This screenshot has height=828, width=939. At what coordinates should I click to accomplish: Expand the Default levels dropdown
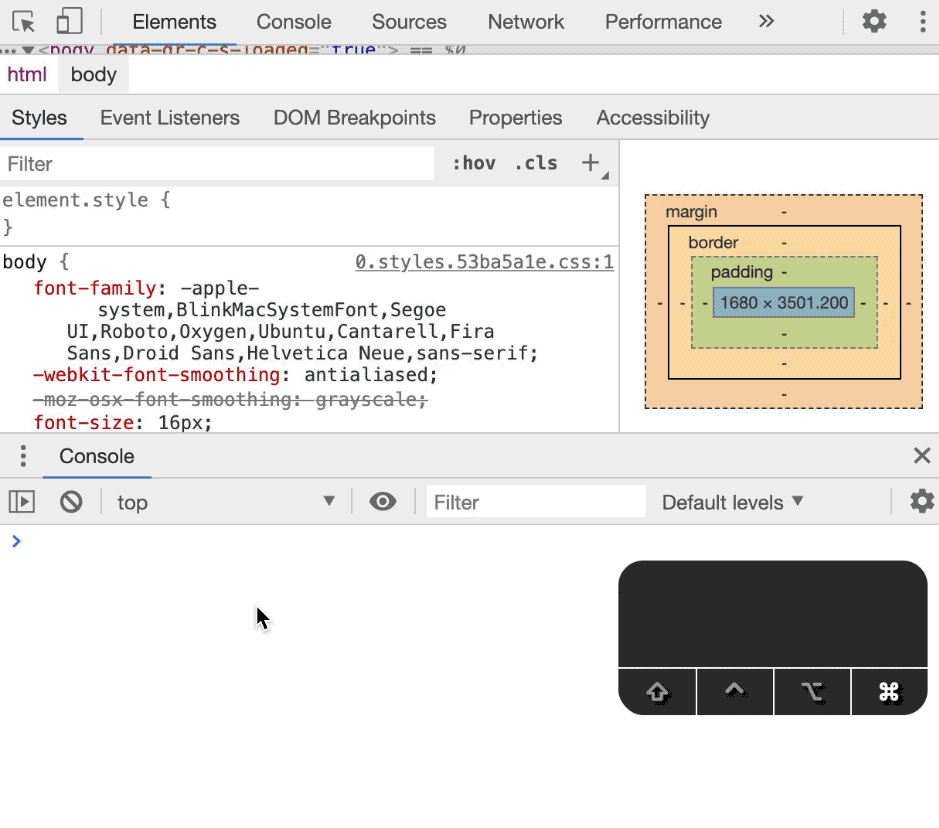tap(732, 502)
